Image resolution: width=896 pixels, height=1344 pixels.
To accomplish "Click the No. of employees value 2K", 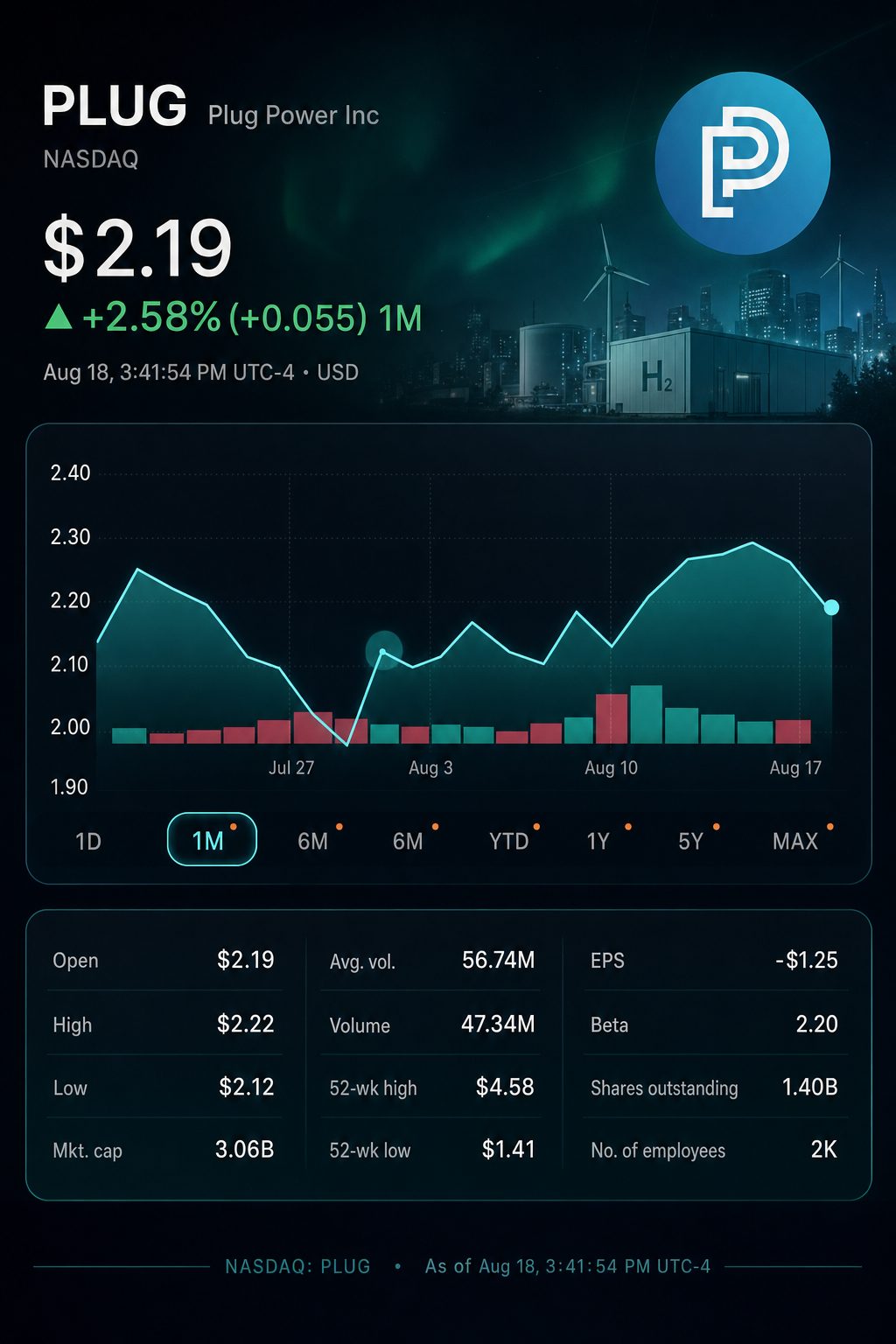I will click(x=824, y=1149).
